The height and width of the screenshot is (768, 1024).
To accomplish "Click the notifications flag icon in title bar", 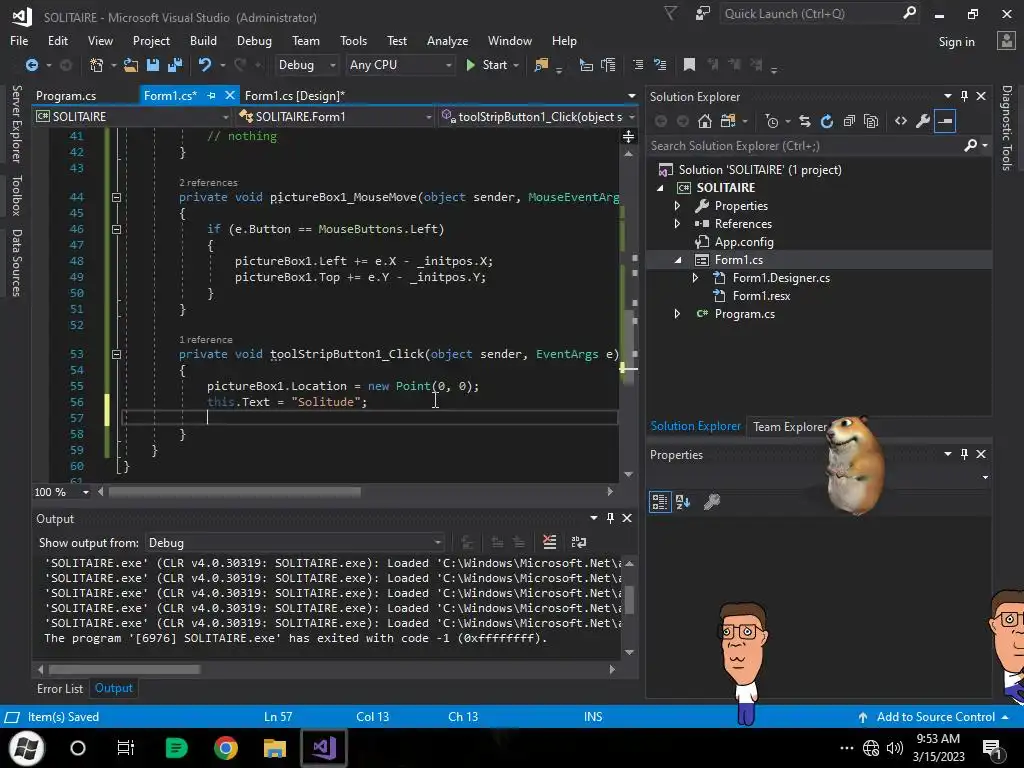I will [x=671, y=14].
